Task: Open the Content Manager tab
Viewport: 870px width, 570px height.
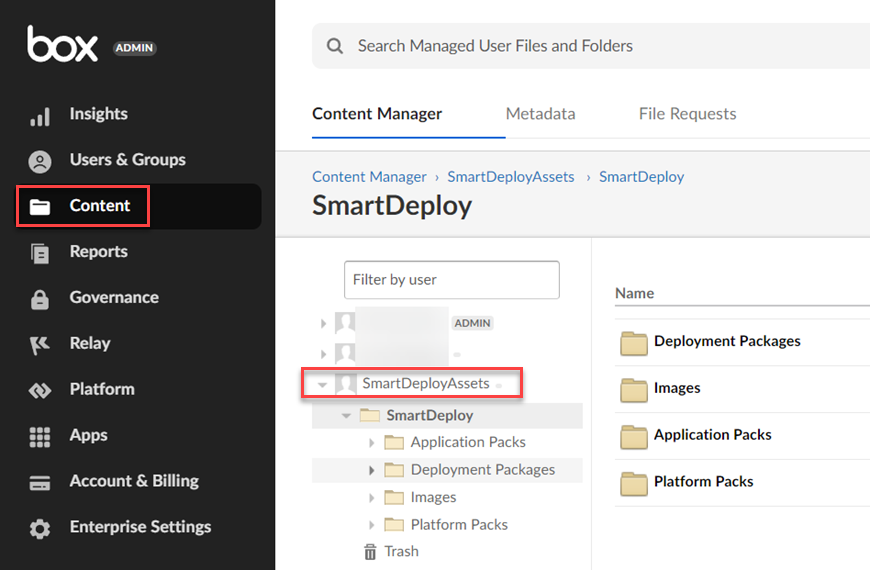Action: [x=377, y=114]
